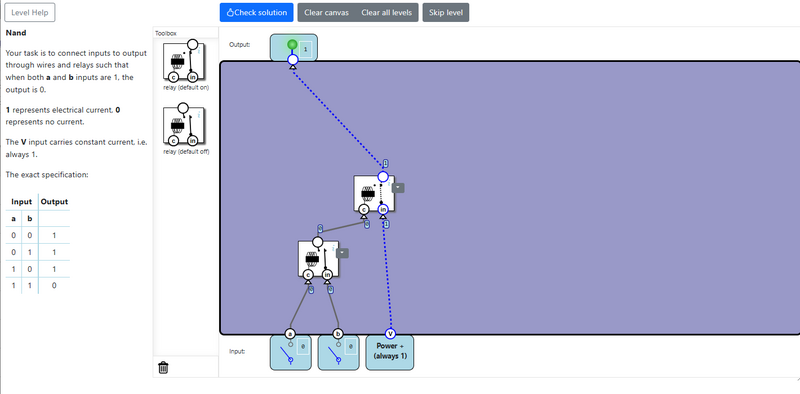This screenshot has width=800, height=394.
Task: Click Clear canvas button
Action: (x=327, y=13)
